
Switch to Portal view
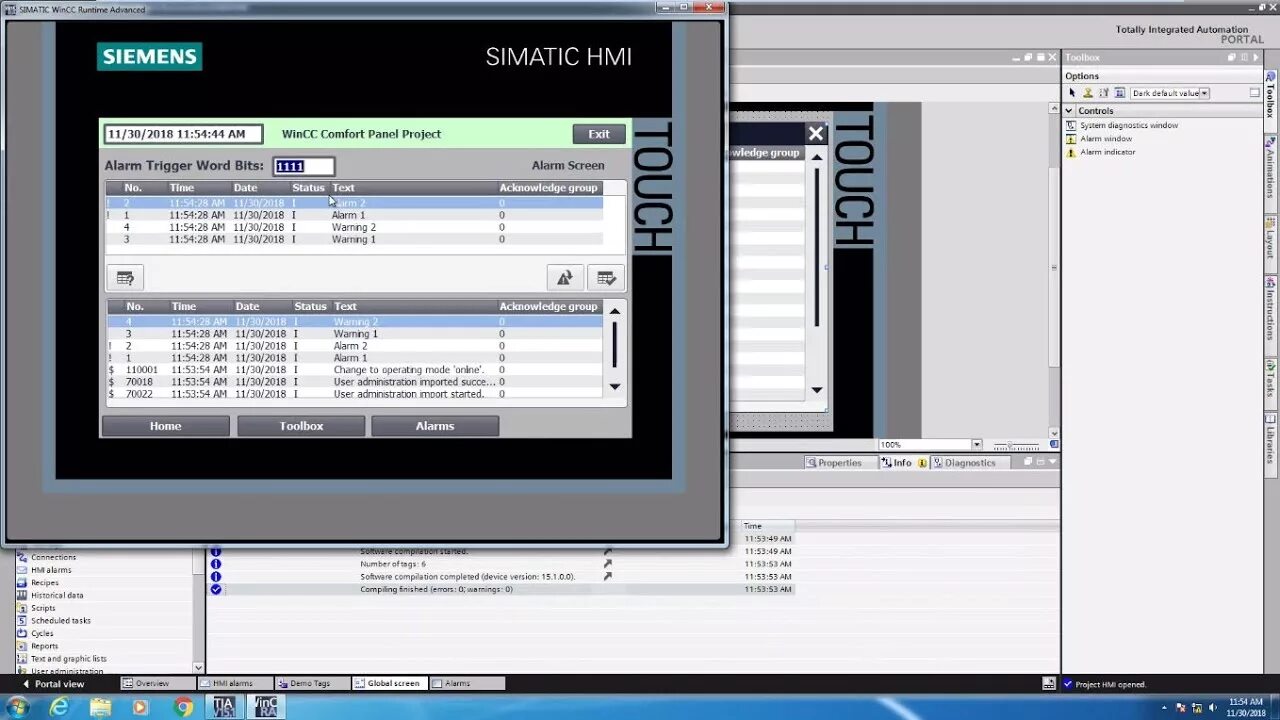tap(53, 684)
